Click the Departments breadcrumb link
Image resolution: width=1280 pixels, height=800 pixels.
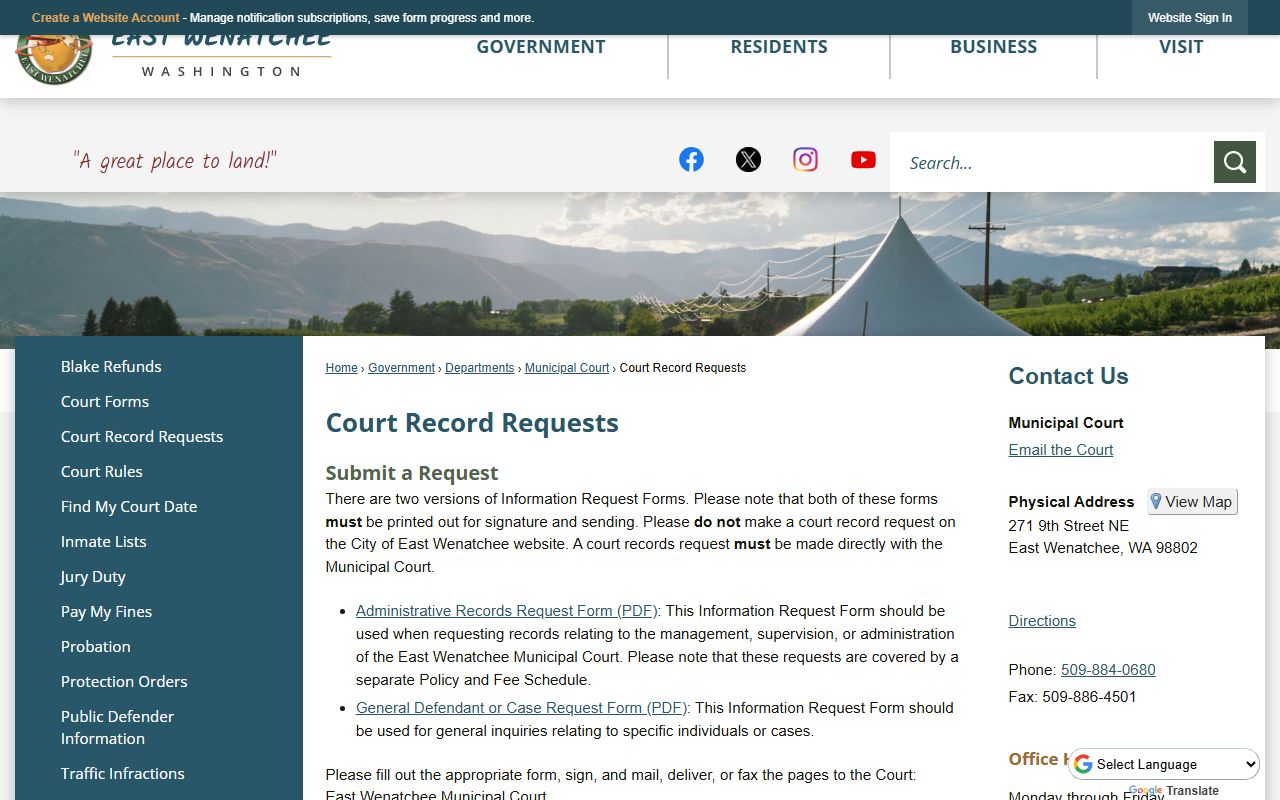[x=480, y=368]
